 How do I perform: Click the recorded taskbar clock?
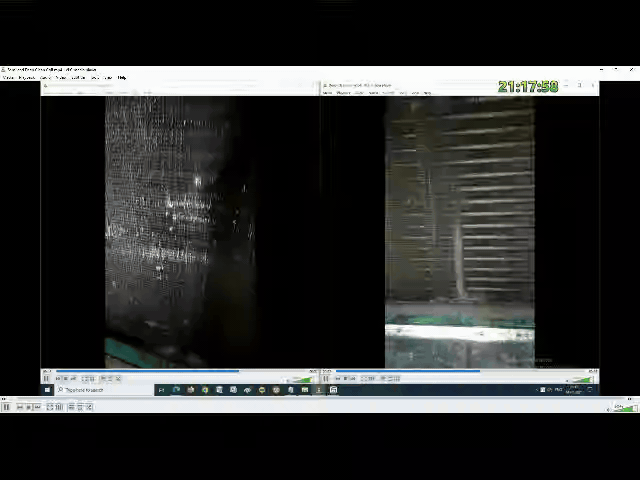(x=574, y=389)
